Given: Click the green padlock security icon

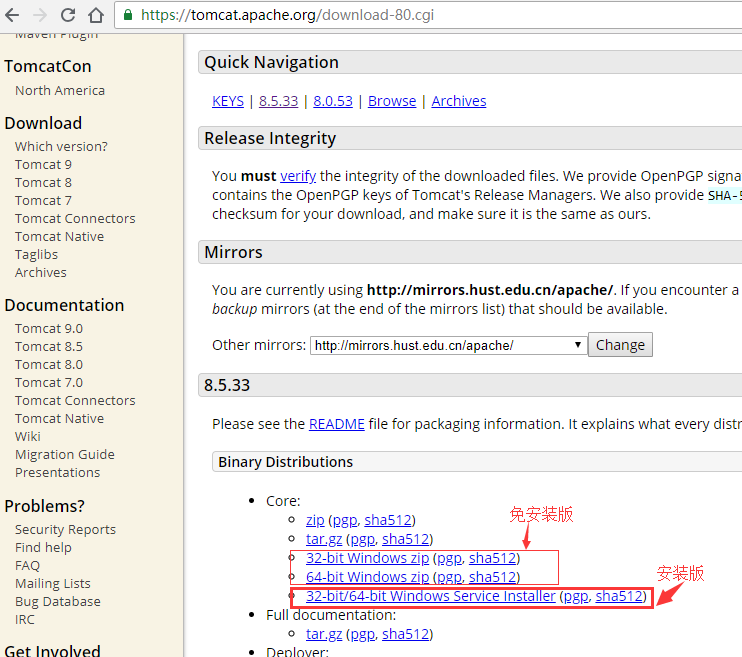Looking at the screenshot, I should [x=128, y=15].
